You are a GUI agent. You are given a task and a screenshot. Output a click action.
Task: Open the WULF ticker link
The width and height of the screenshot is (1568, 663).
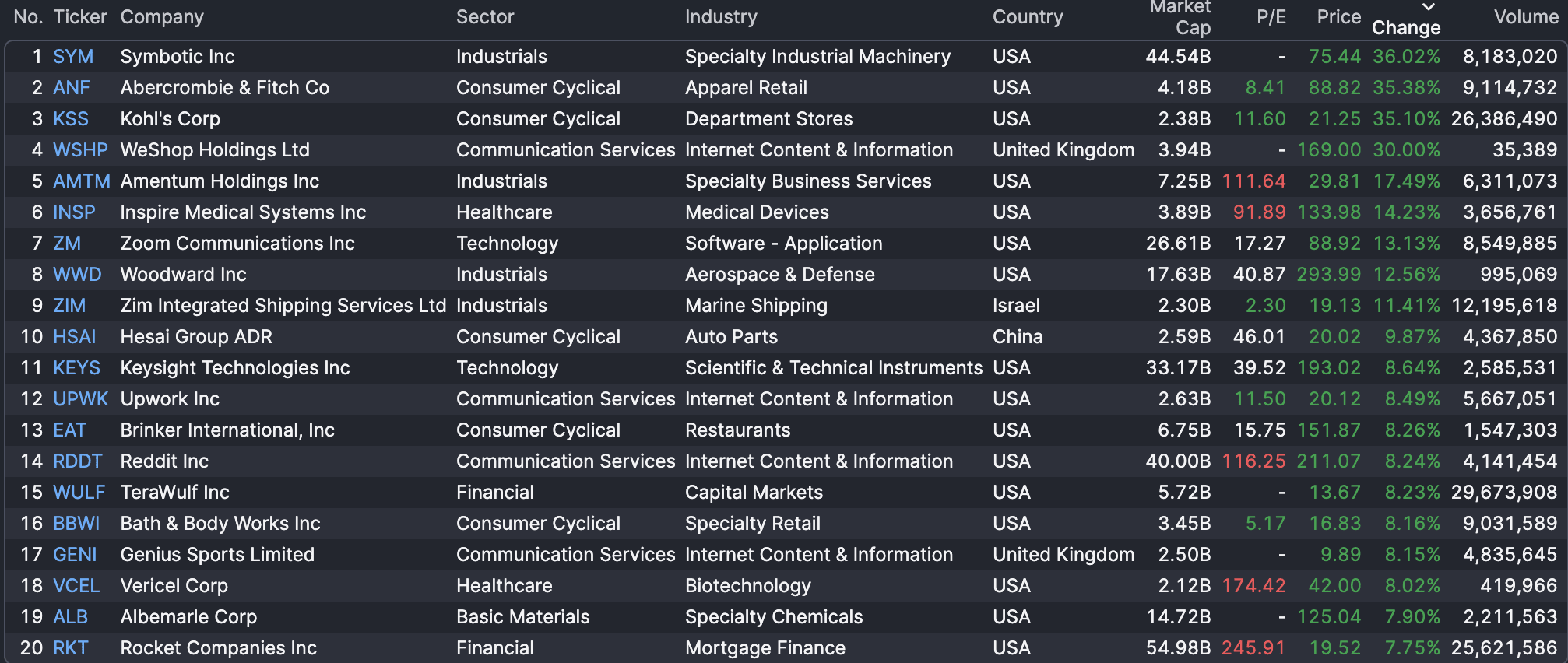click(x=79, y=493)
